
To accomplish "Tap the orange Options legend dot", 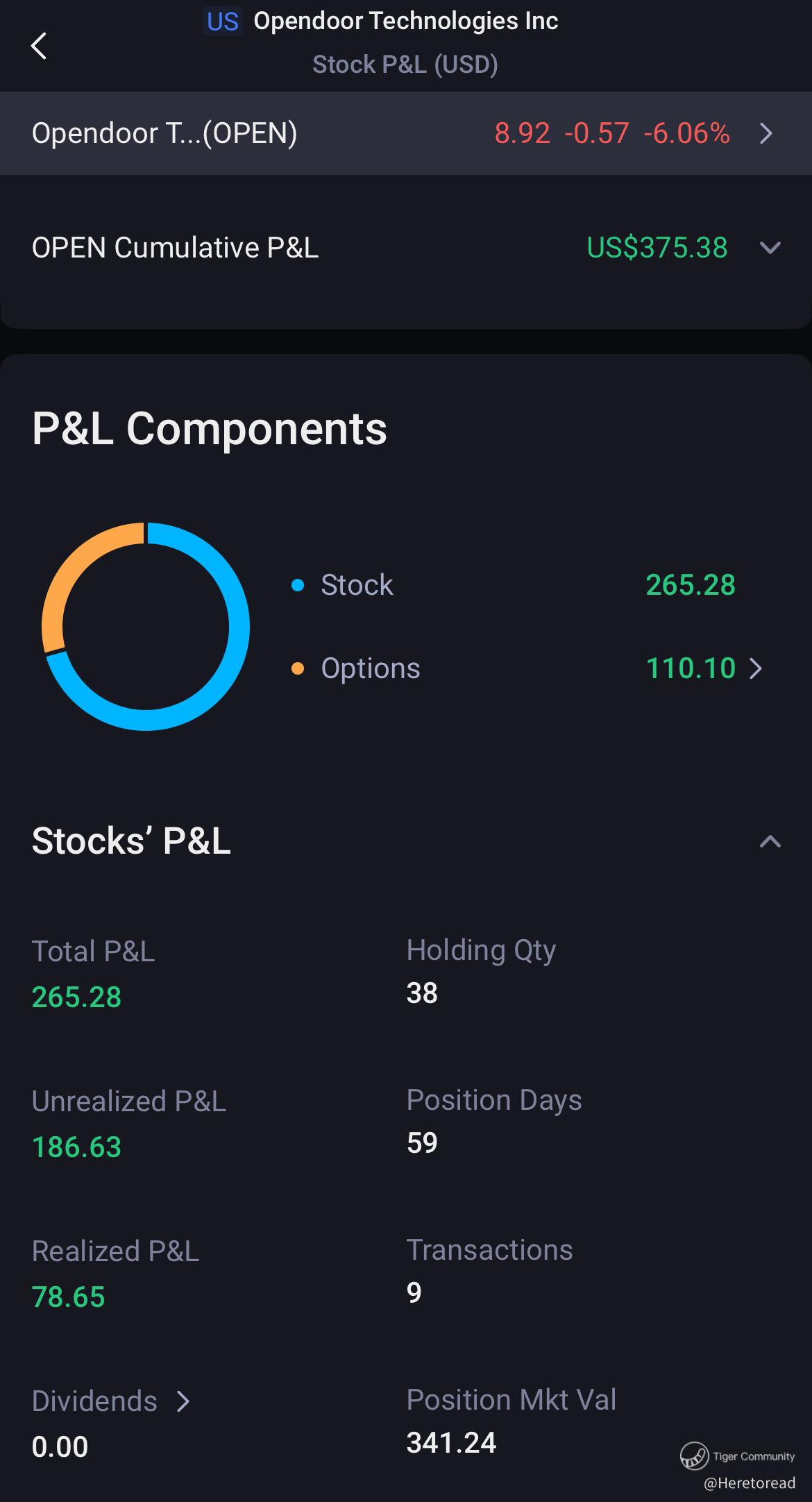I will (x=298, y=668).
